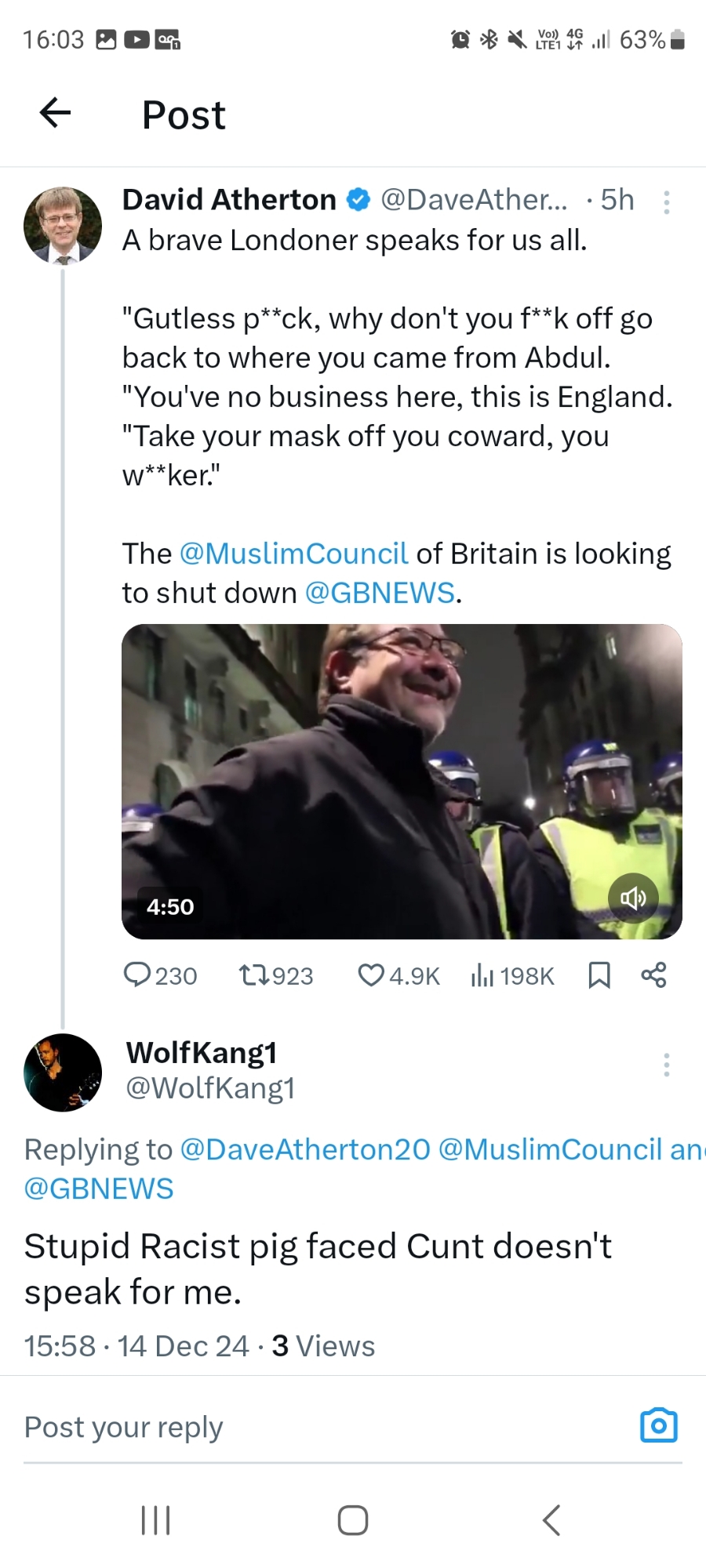706x1568 pixels.
Task: Open David Atherton's profile picture
Action: [x=63, y=226]
